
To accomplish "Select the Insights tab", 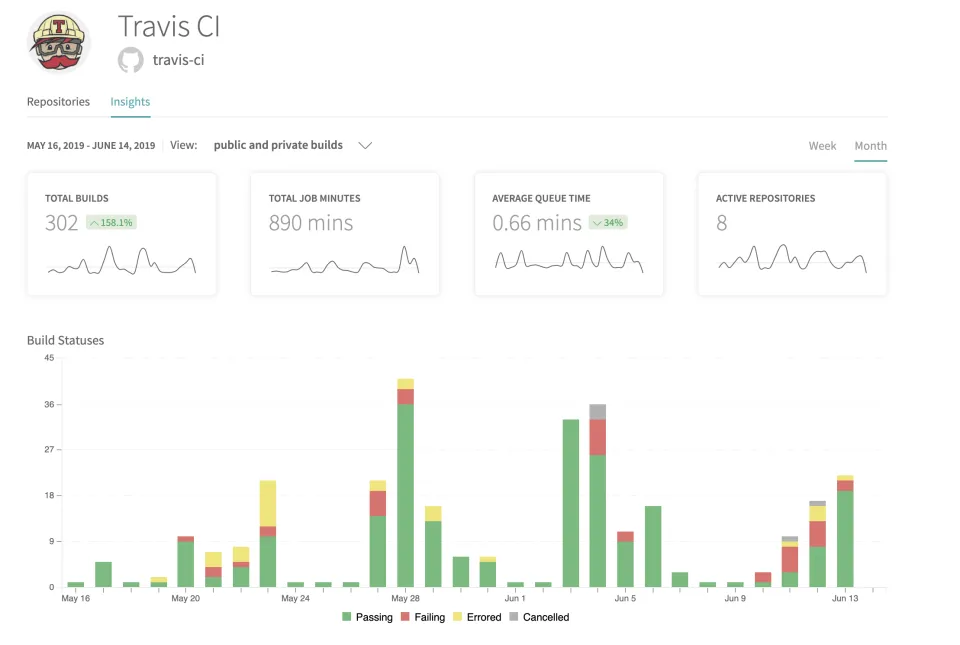I will (x=130, y=102).
